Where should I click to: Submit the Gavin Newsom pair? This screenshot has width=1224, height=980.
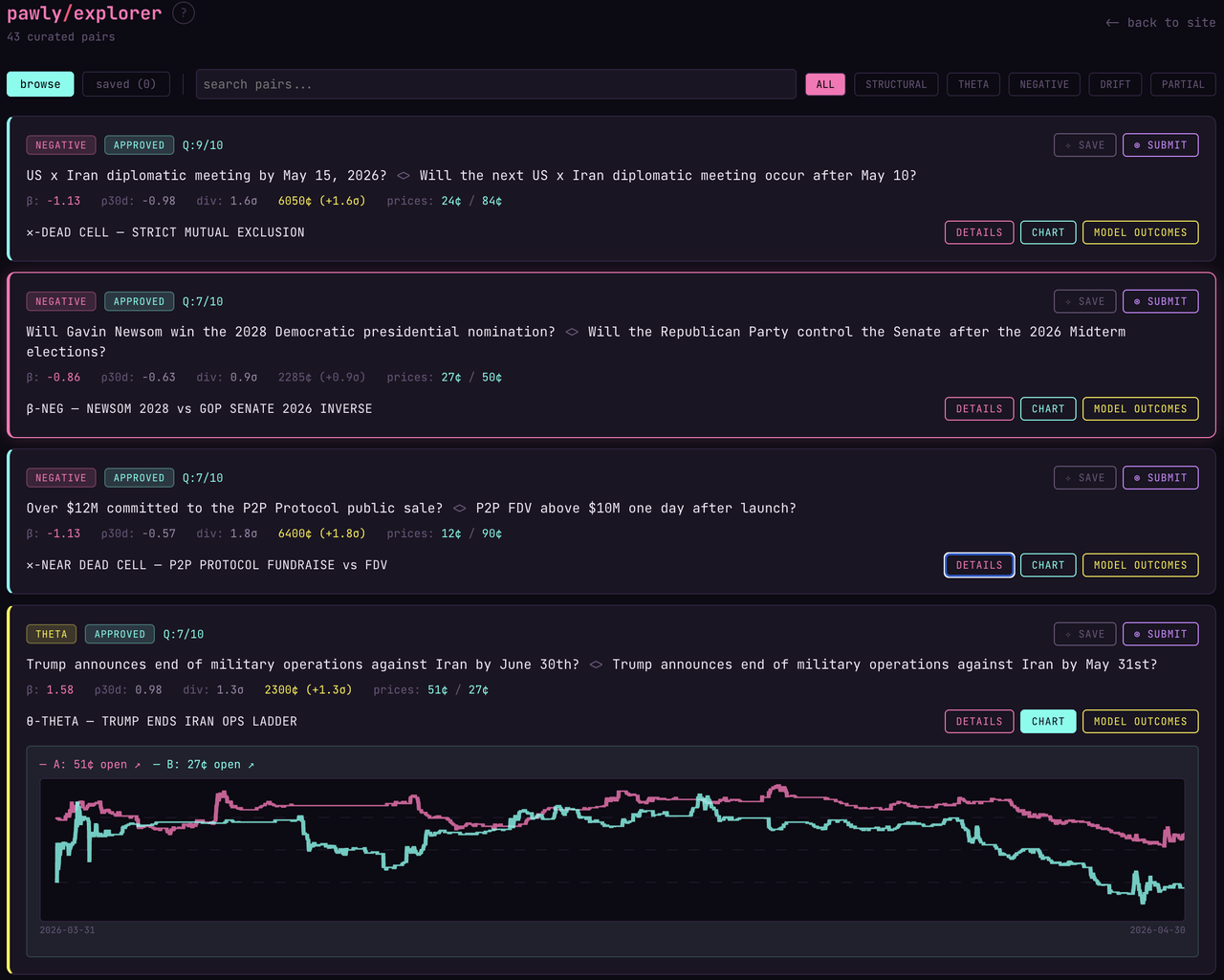click(x=1160, y=301)
